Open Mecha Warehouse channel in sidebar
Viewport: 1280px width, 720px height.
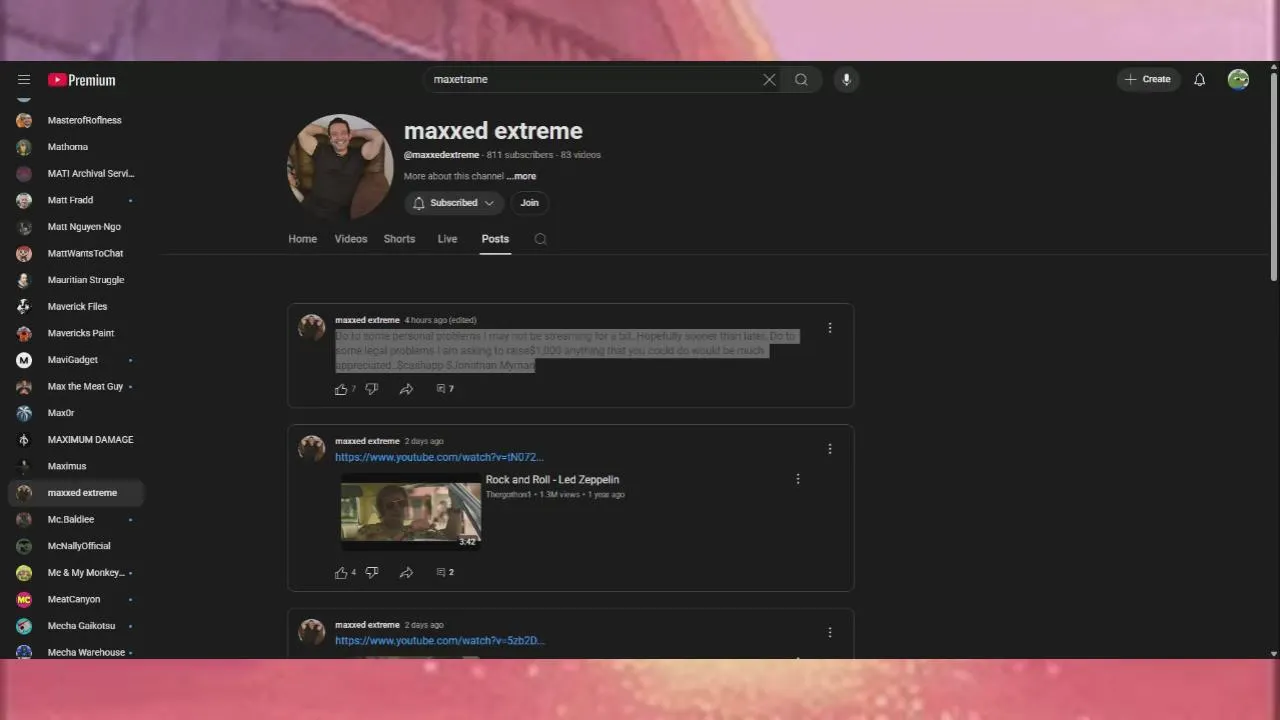pos(76,652)
